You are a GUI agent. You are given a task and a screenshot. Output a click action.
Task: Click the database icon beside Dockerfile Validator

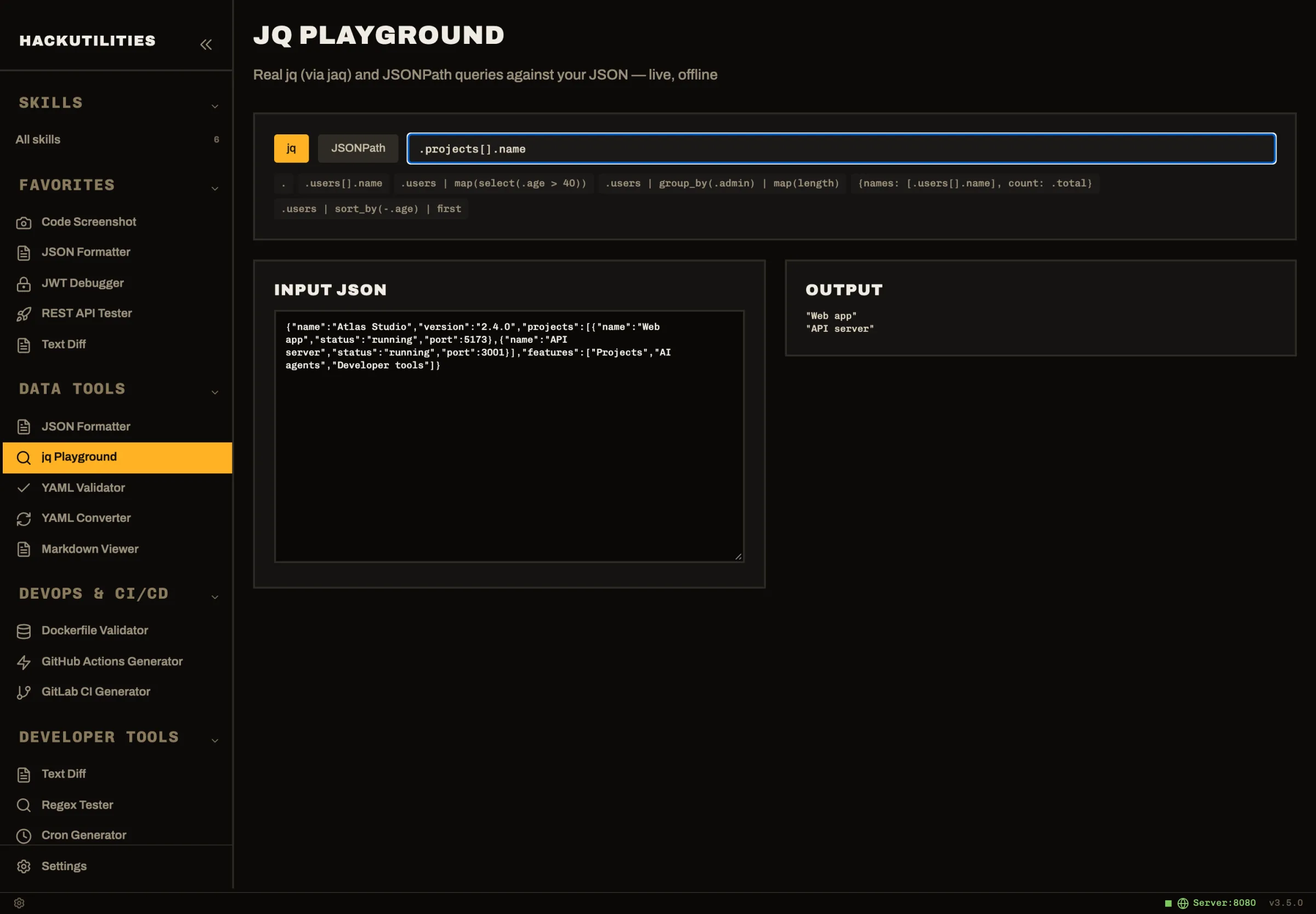coord(24,631)
